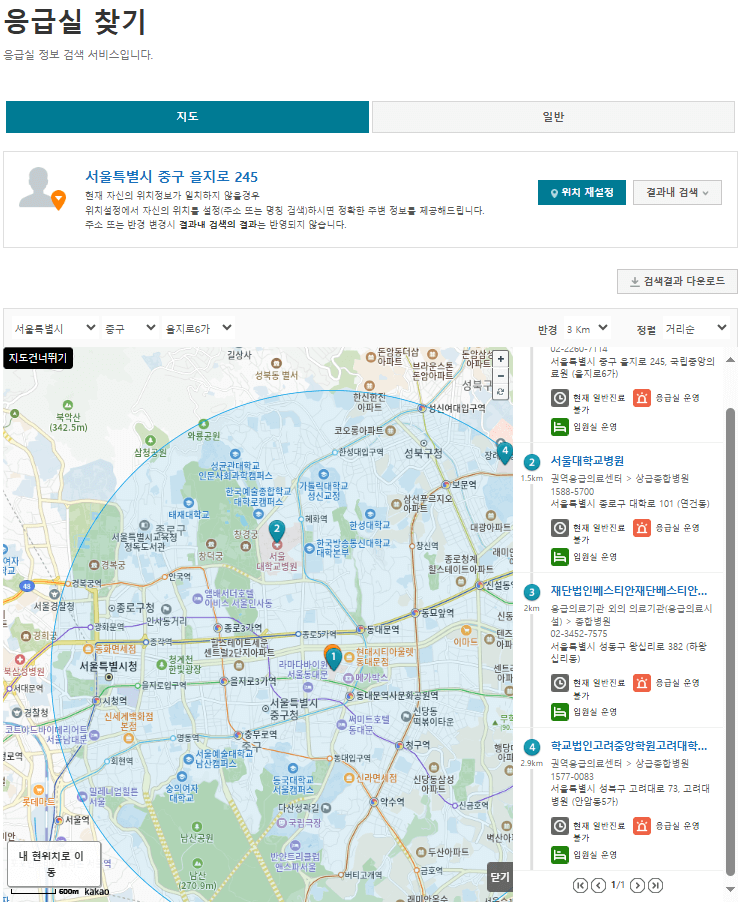This screenshot has width=741, height=918.
Task: Click the user location avatar icon
Action: [42, 188]
